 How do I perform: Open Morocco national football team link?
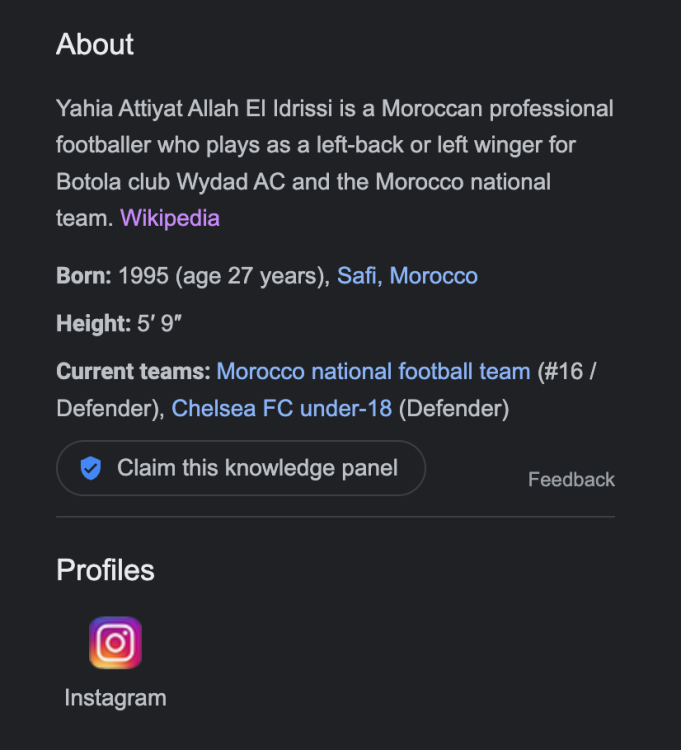point(373,372)
